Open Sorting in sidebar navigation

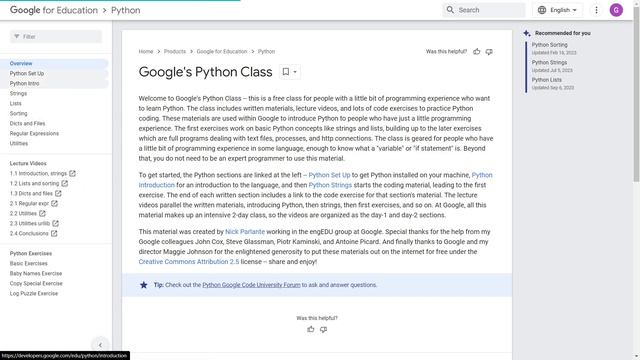click(x=18, y=113)
